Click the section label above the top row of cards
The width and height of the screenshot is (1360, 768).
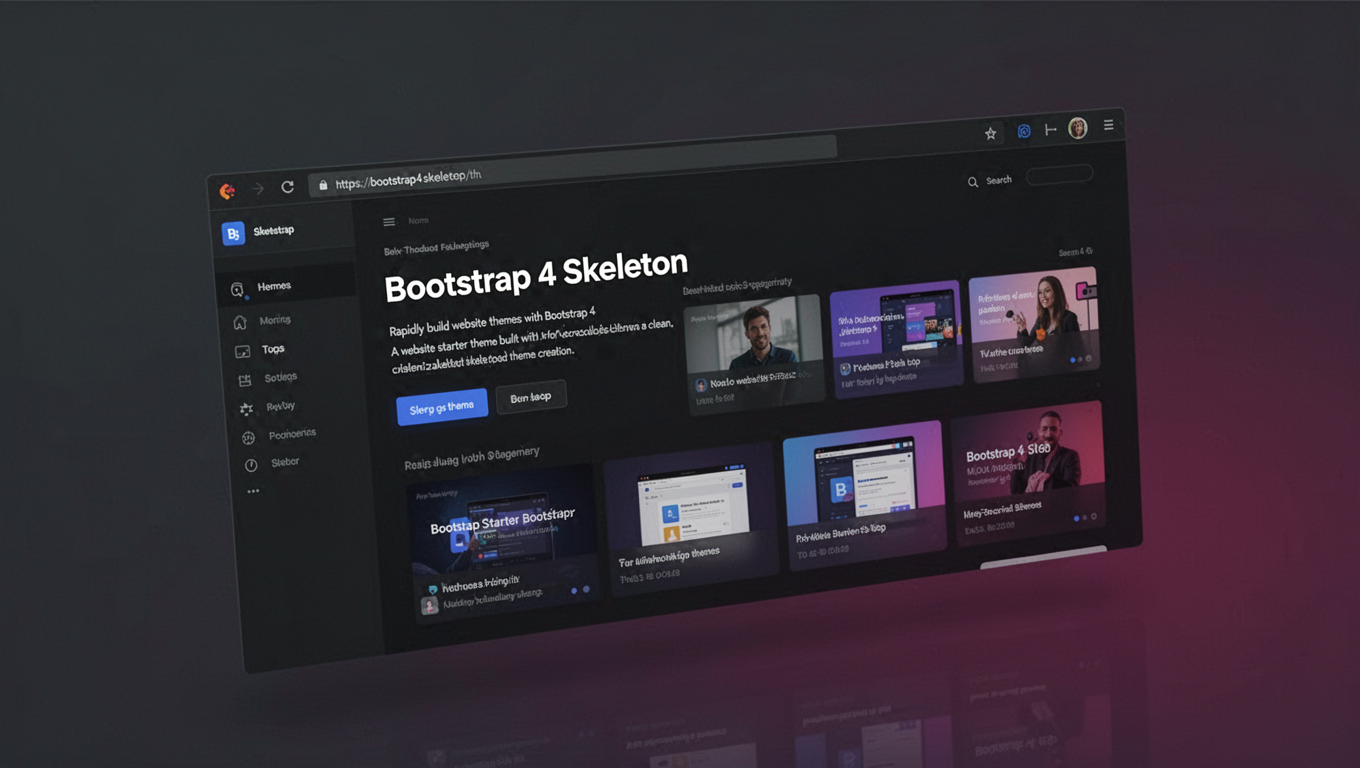point(737,286)
